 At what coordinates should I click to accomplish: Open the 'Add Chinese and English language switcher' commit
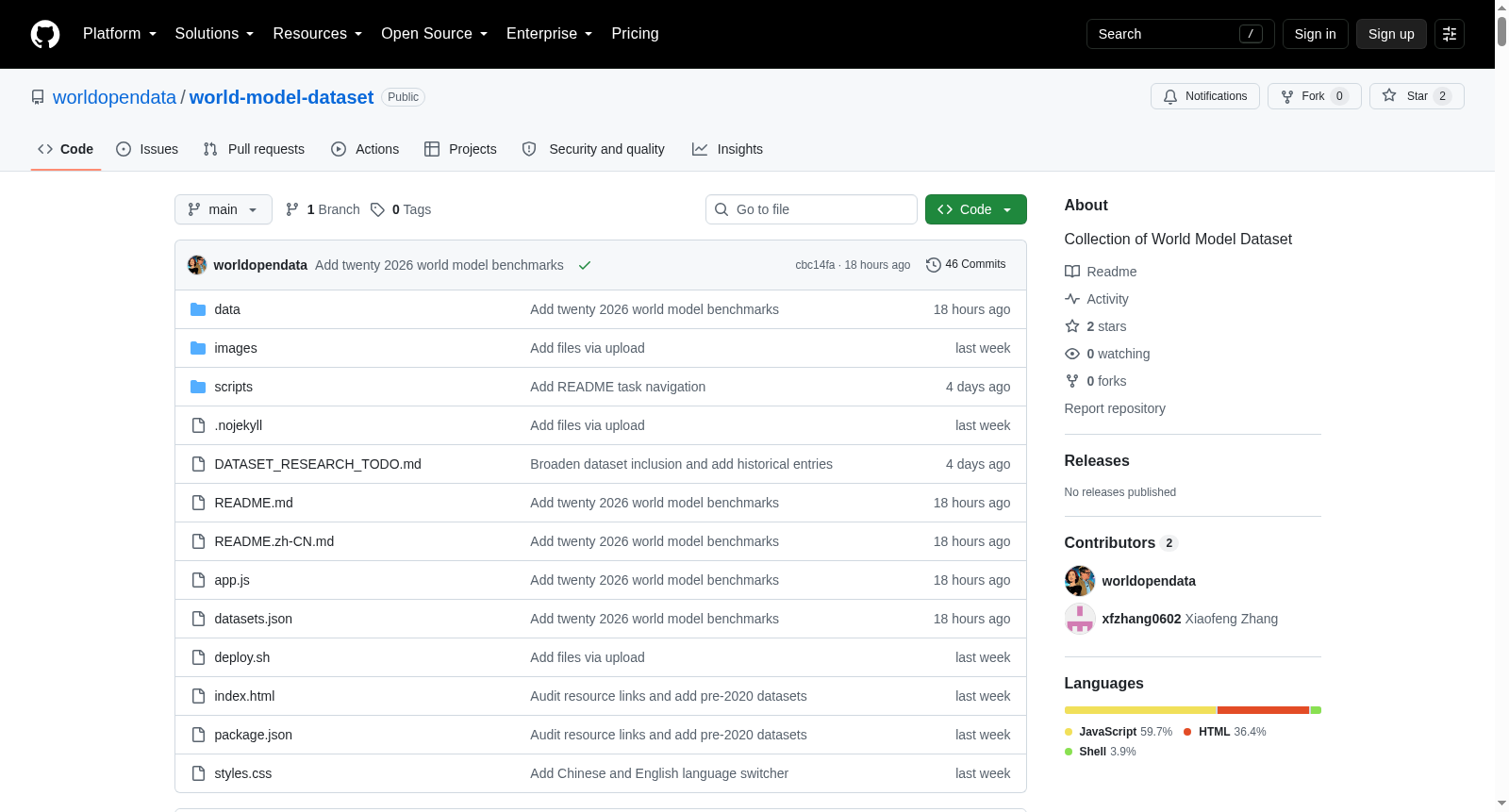(x=659, y=773)
